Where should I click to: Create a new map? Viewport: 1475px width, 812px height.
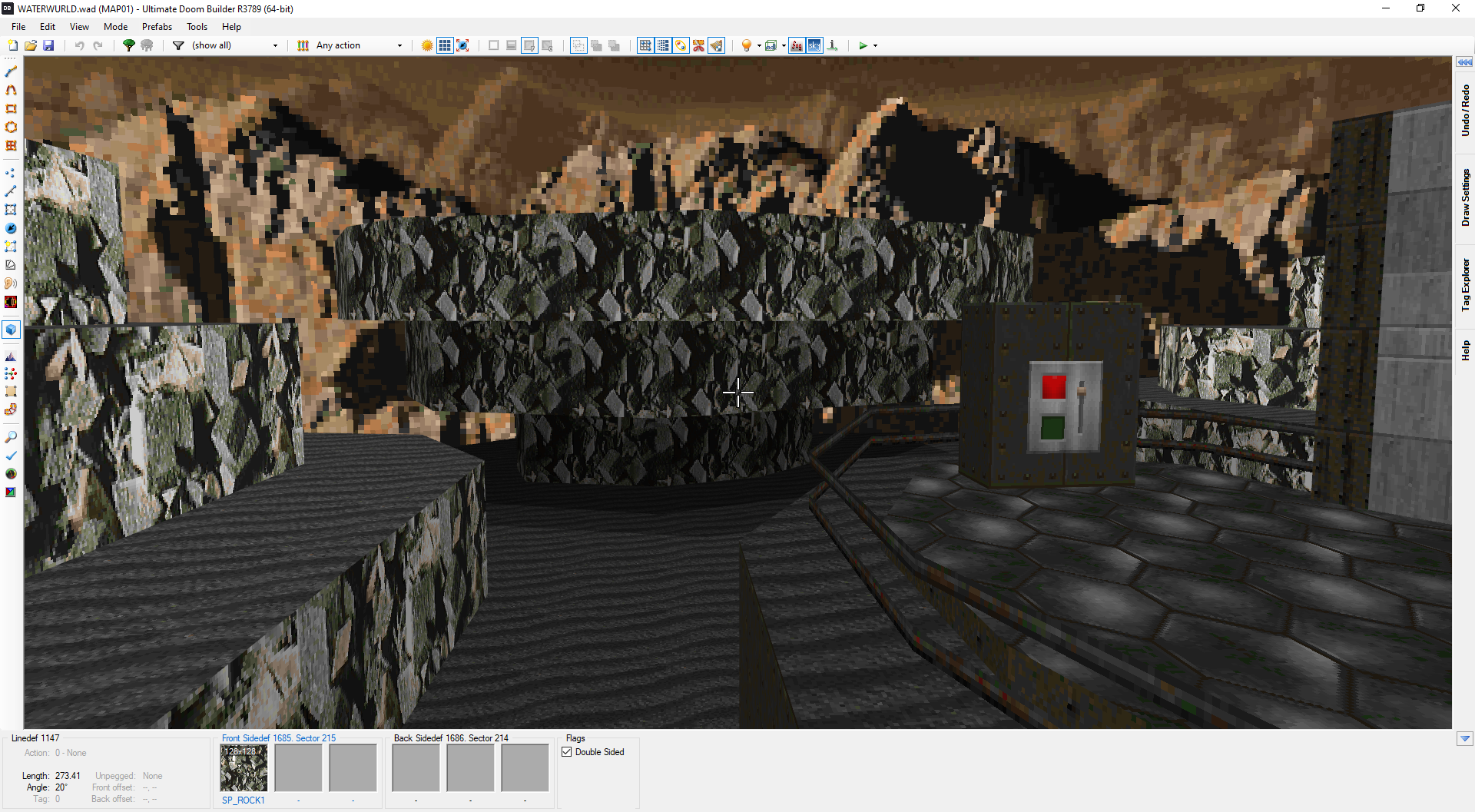pyautogui.click(x=12, y=45)
